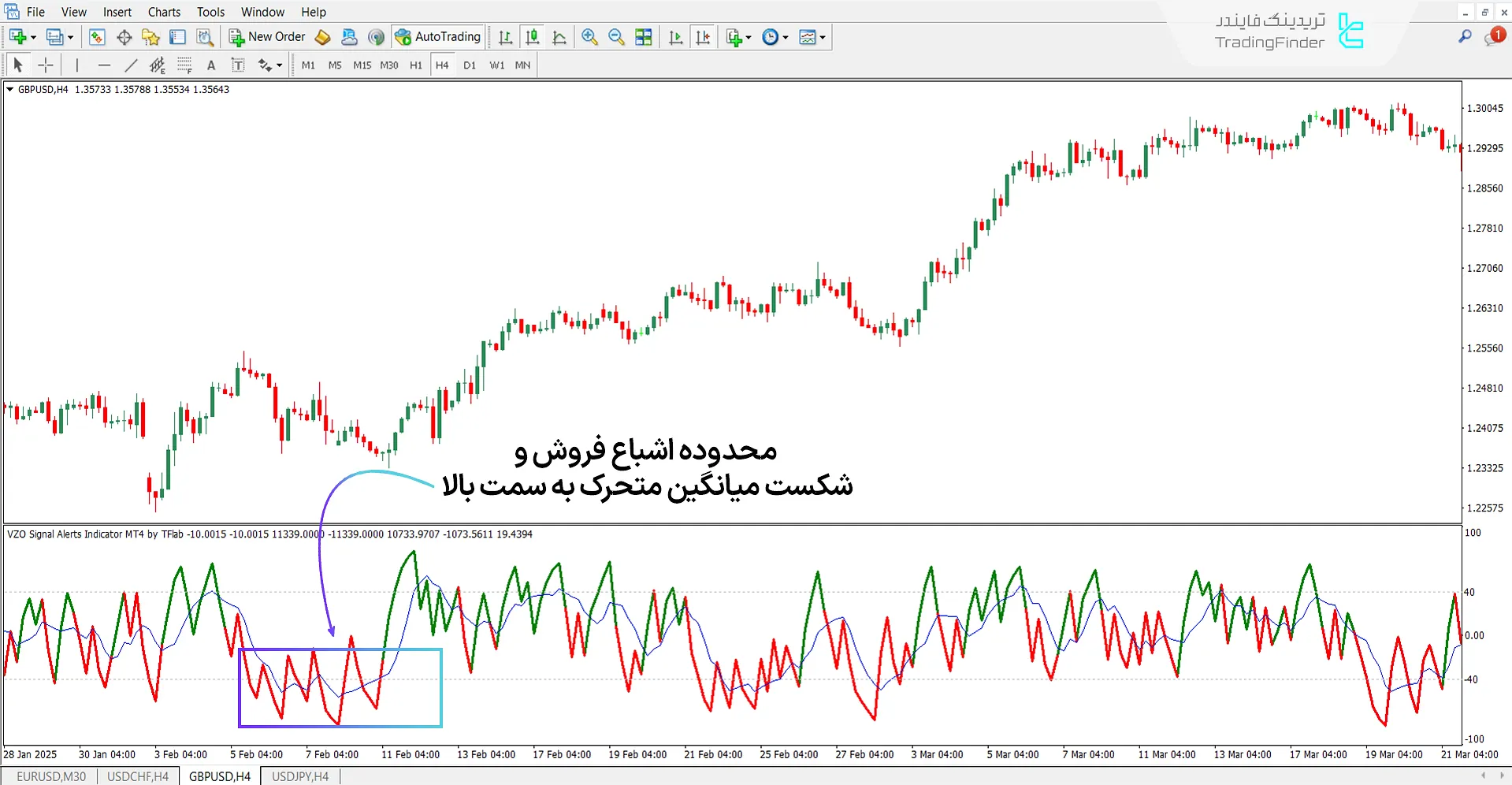Switch chart to line chart display
Viewport: 1512px width, 785px height.
tap(559, 37)
